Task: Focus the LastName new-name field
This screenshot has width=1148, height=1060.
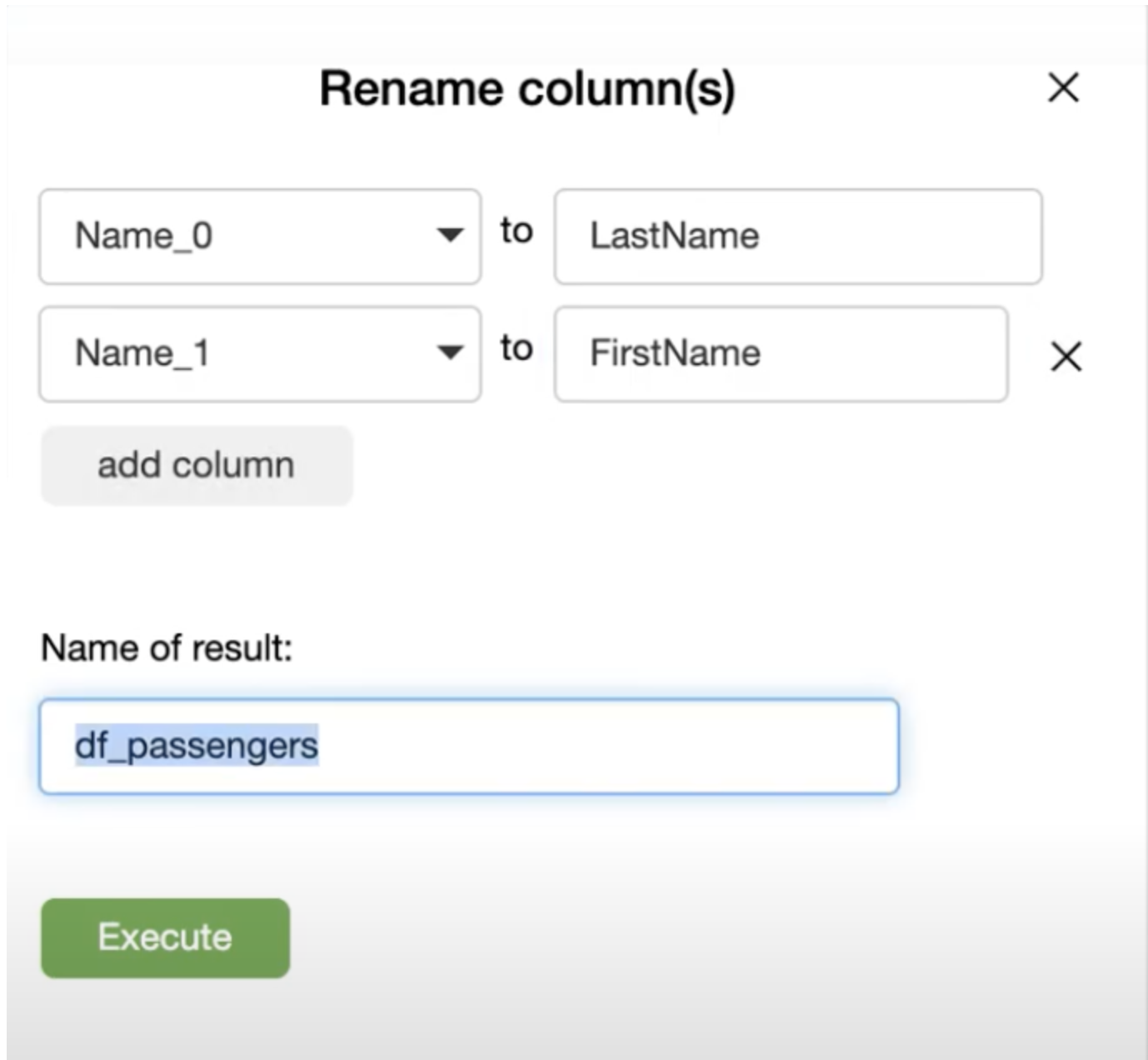Action: click(x=797, y=237)
